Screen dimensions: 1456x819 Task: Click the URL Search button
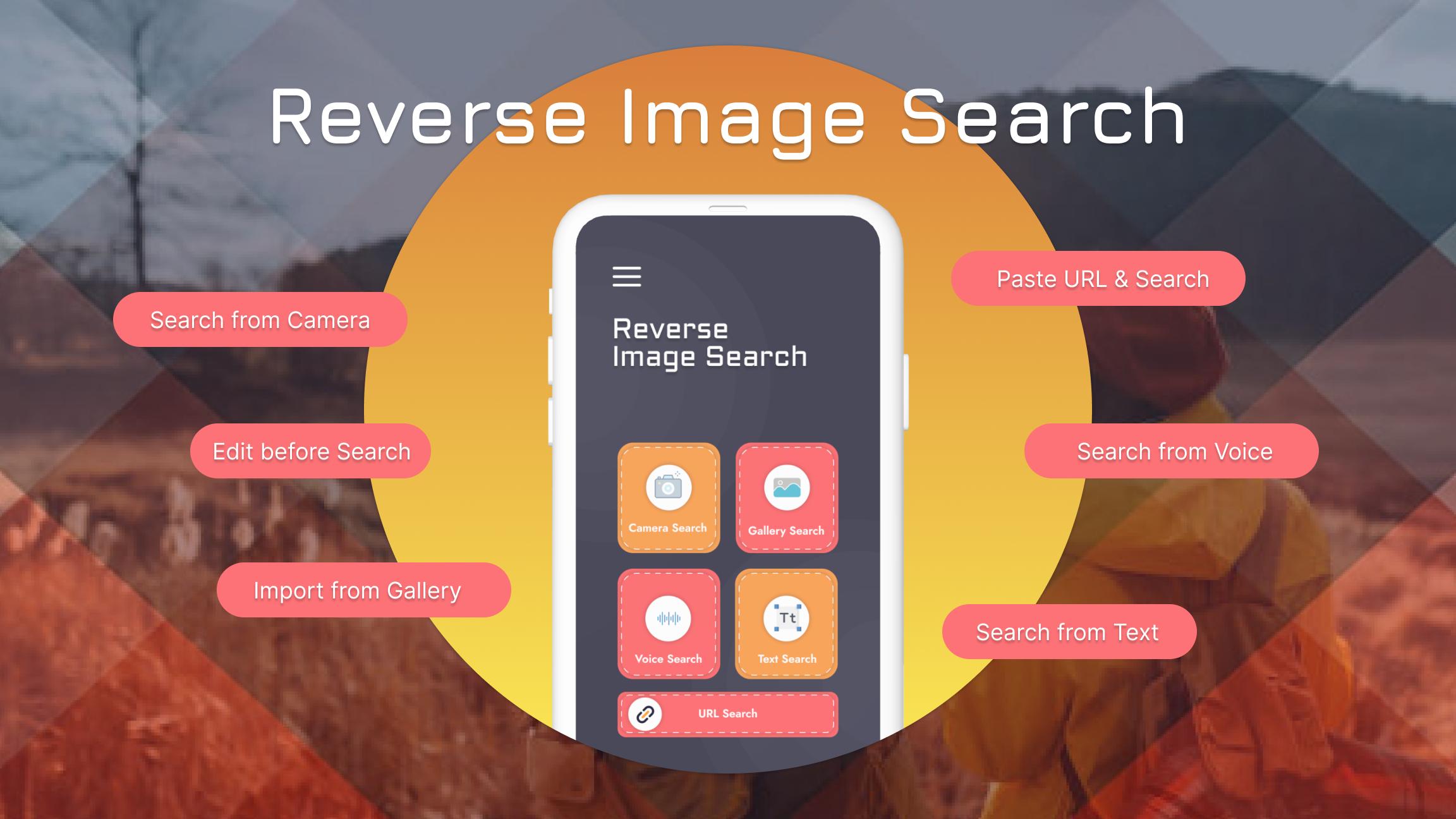coord(729,714)
